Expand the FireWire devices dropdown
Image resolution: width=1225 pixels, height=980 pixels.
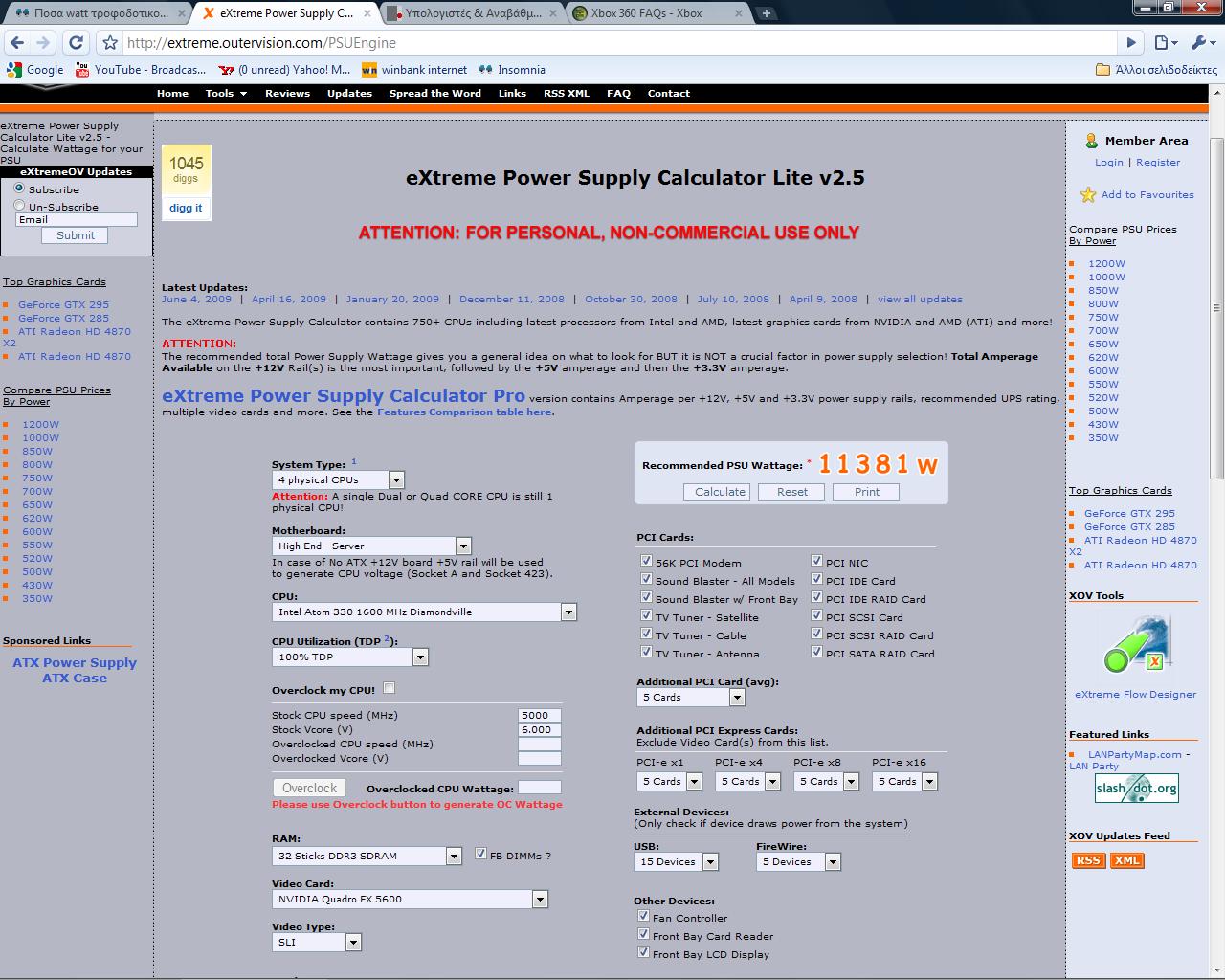point(798,861)
